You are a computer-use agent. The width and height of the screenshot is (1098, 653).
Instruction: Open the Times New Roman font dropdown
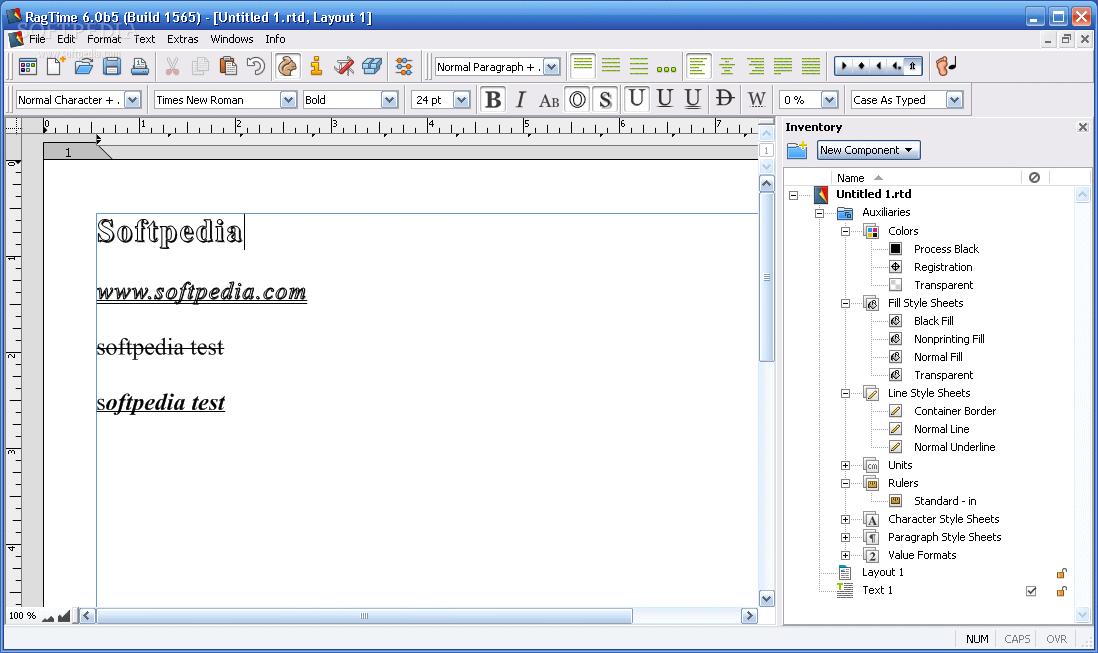point(289,100)
